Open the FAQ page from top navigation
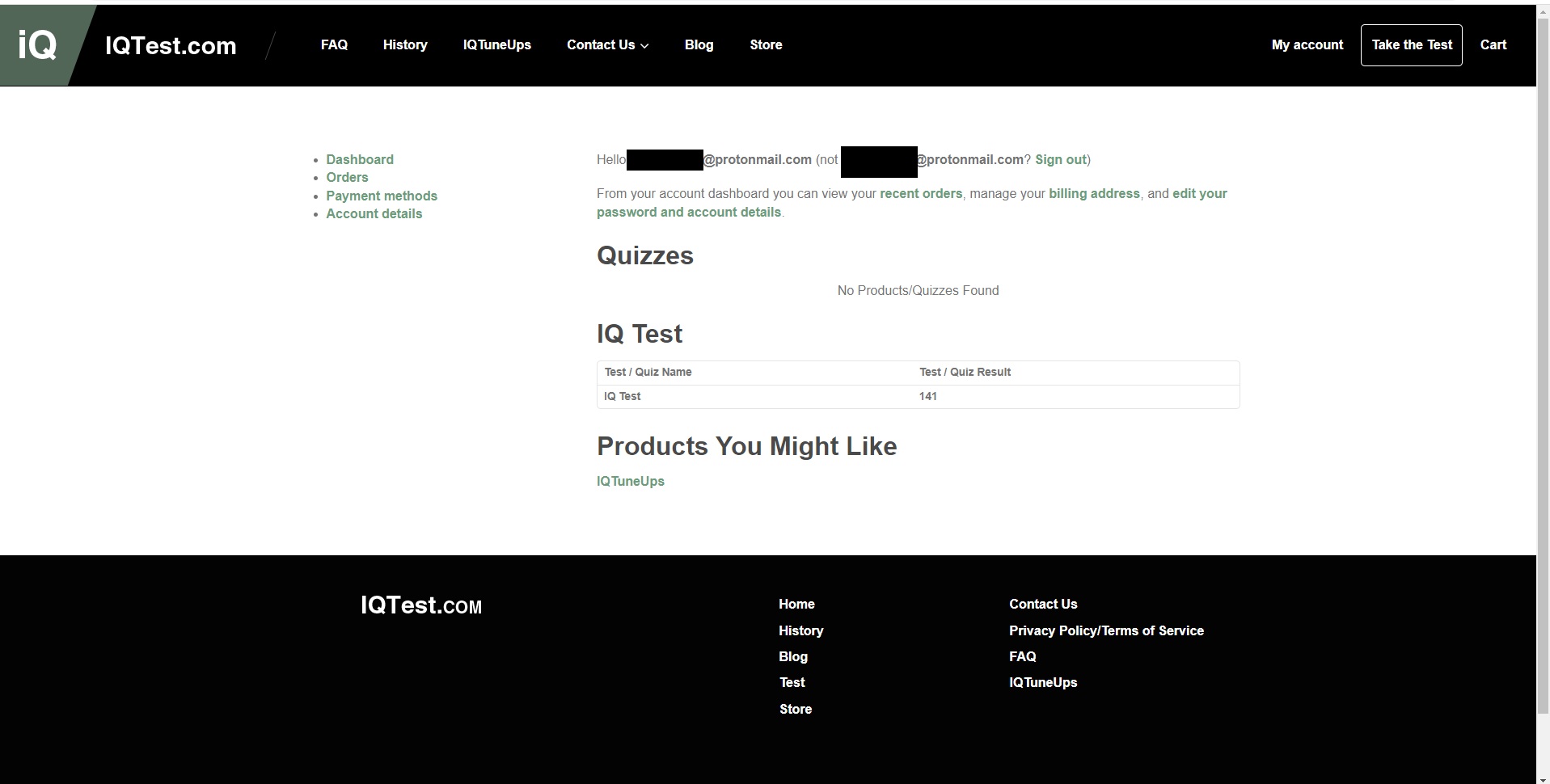Viewport: 1550px width, 784px height. (x=334, y=45)
